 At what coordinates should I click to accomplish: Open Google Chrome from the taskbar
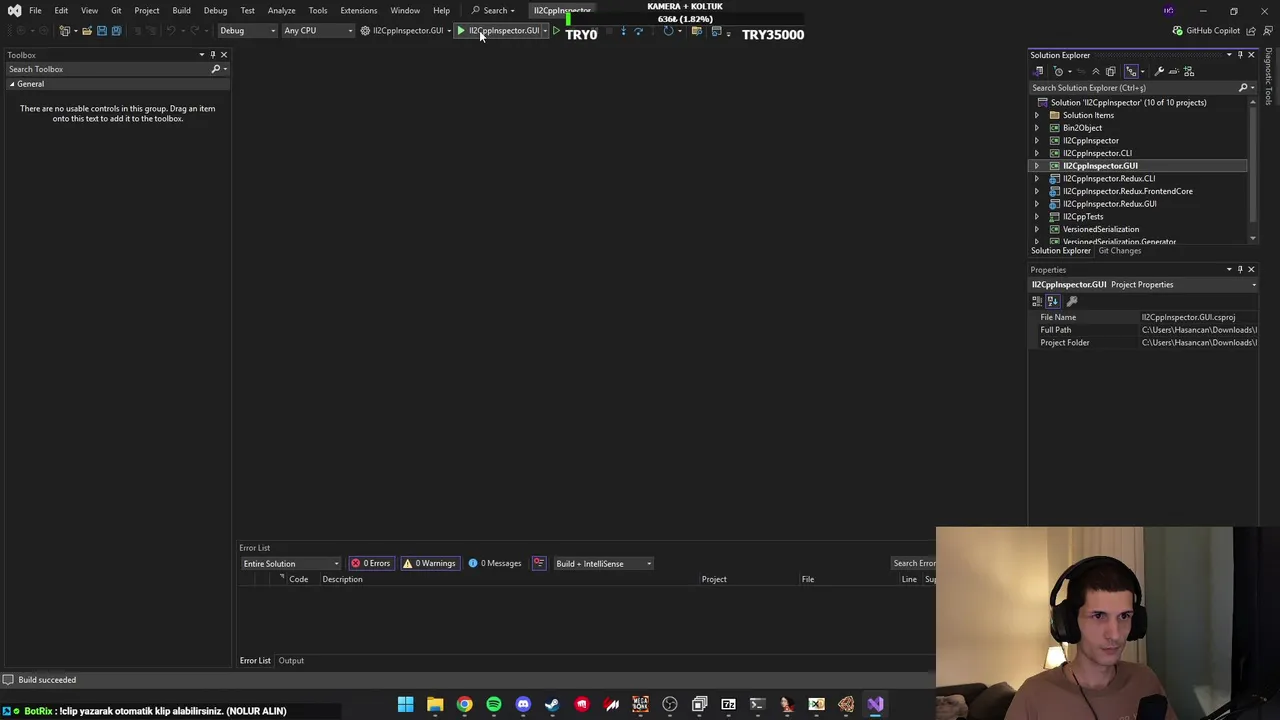click(464, 704)
